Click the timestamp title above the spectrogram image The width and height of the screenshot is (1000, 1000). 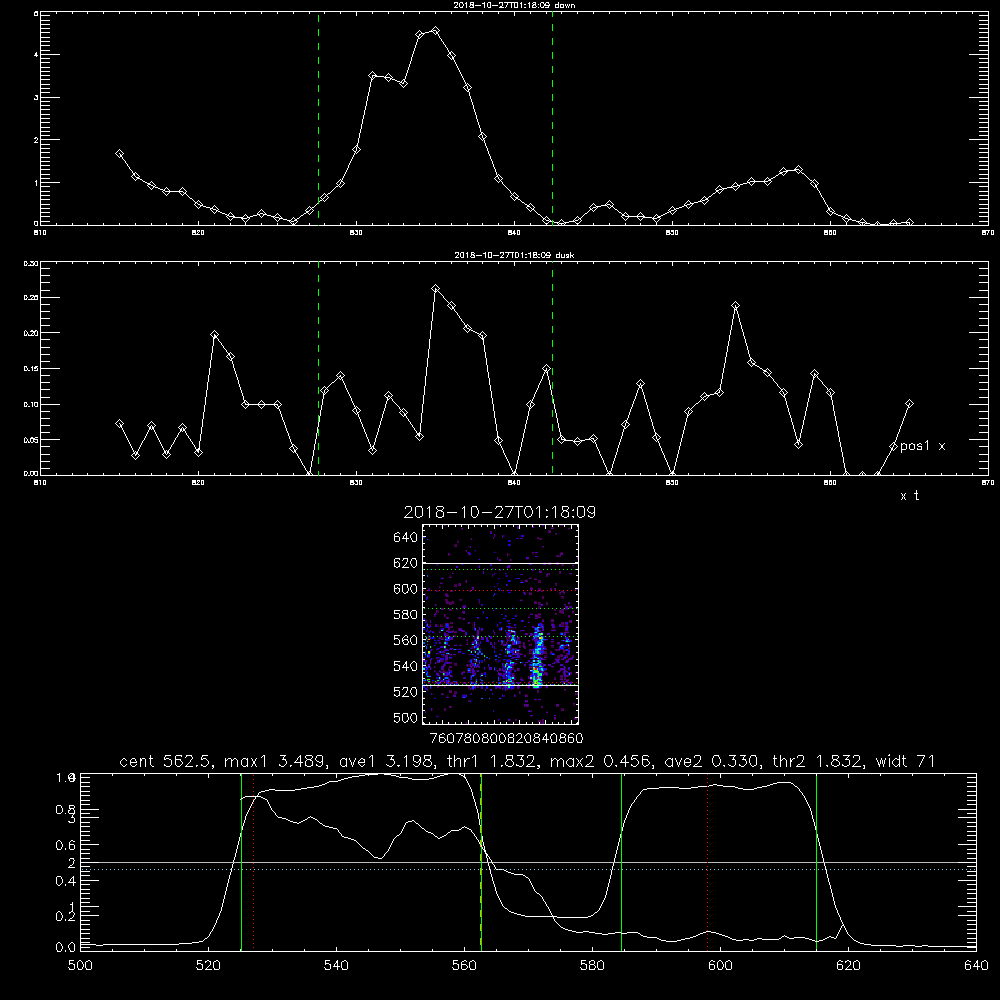pyautogui.click(x=499, y=512)
